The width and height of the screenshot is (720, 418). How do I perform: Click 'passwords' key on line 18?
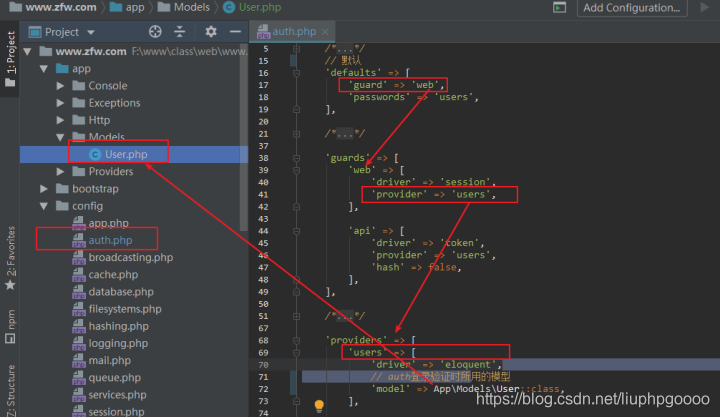click(x=380, y=97)
